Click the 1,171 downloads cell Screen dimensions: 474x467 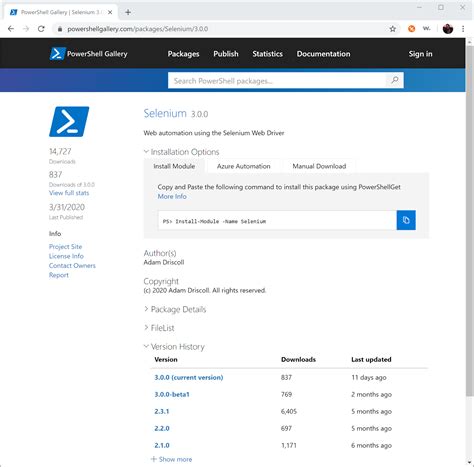pos(289,445)
